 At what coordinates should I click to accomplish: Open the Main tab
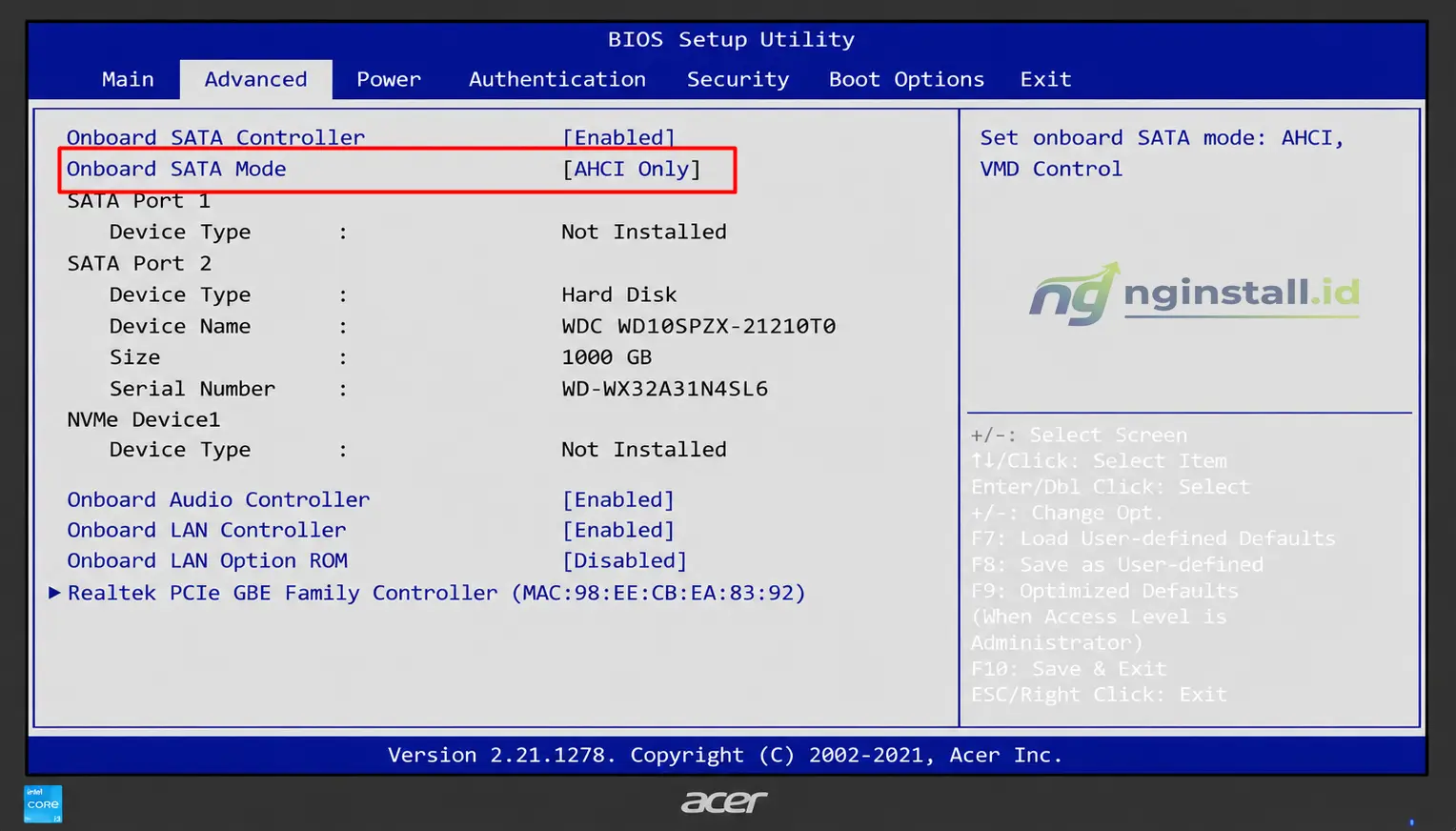tap(128, 79)
